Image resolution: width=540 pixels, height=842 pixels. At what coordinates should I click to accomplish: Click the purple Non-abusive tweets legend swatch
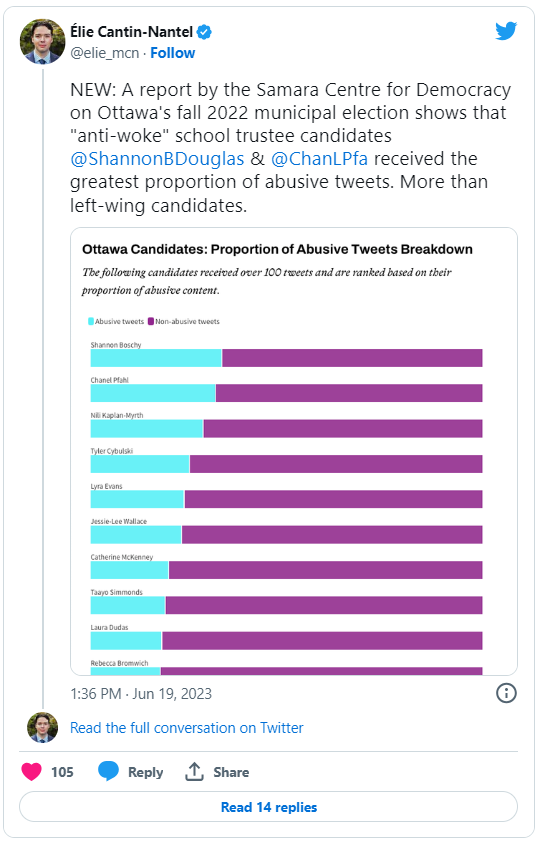click(151, 321)
